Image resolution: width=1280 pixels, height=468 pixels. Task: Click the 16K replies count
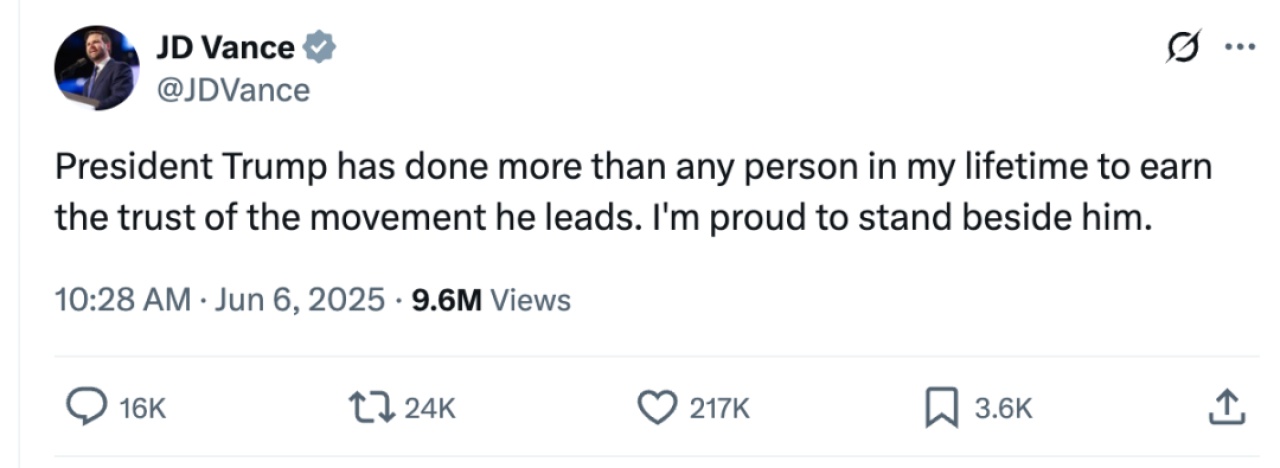(x=140, y=408)
